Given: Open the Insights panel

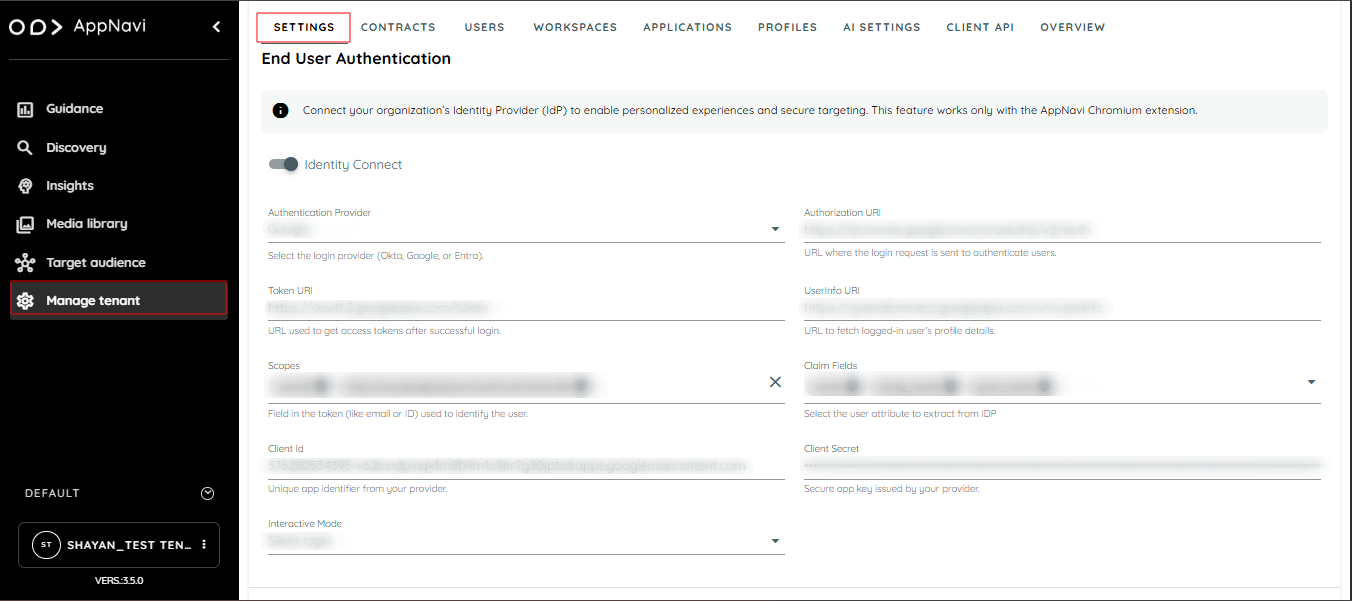Looking at the screenshot, I should pyautogui.click(x=70, y=185).
